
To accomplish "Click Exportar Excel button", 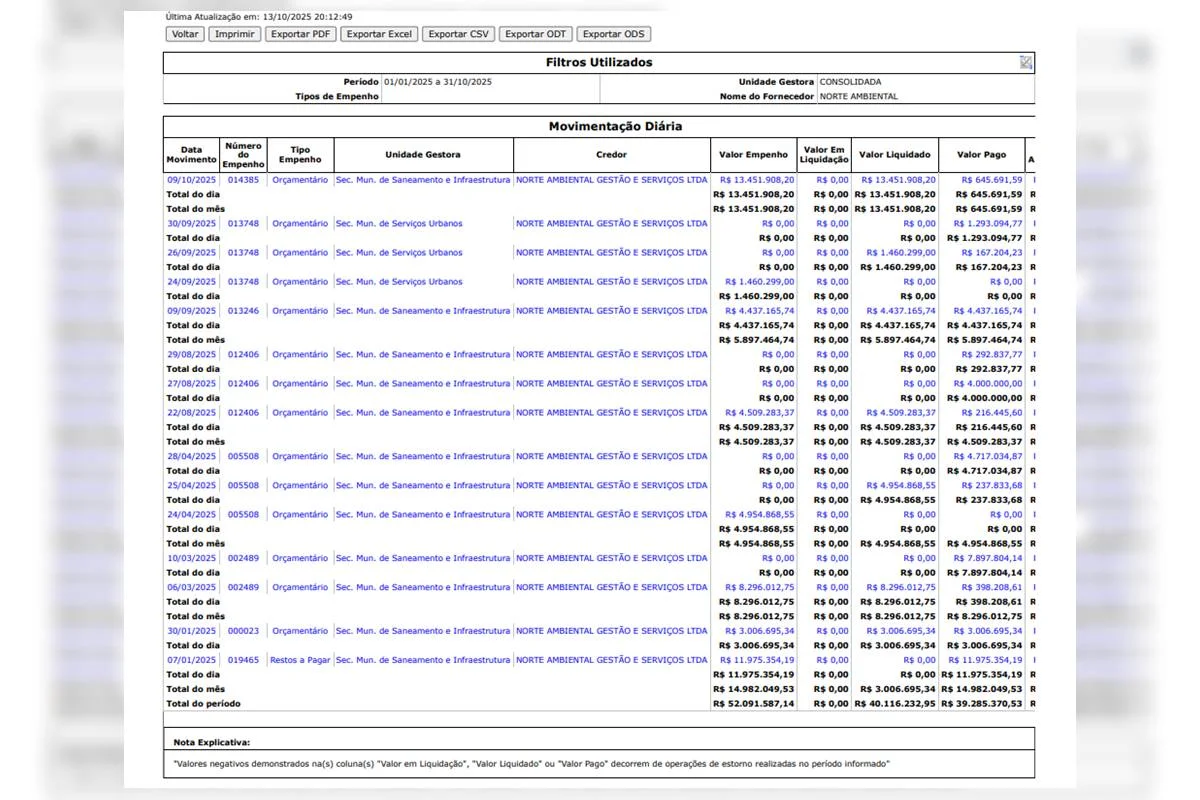I will click(379, 34).
